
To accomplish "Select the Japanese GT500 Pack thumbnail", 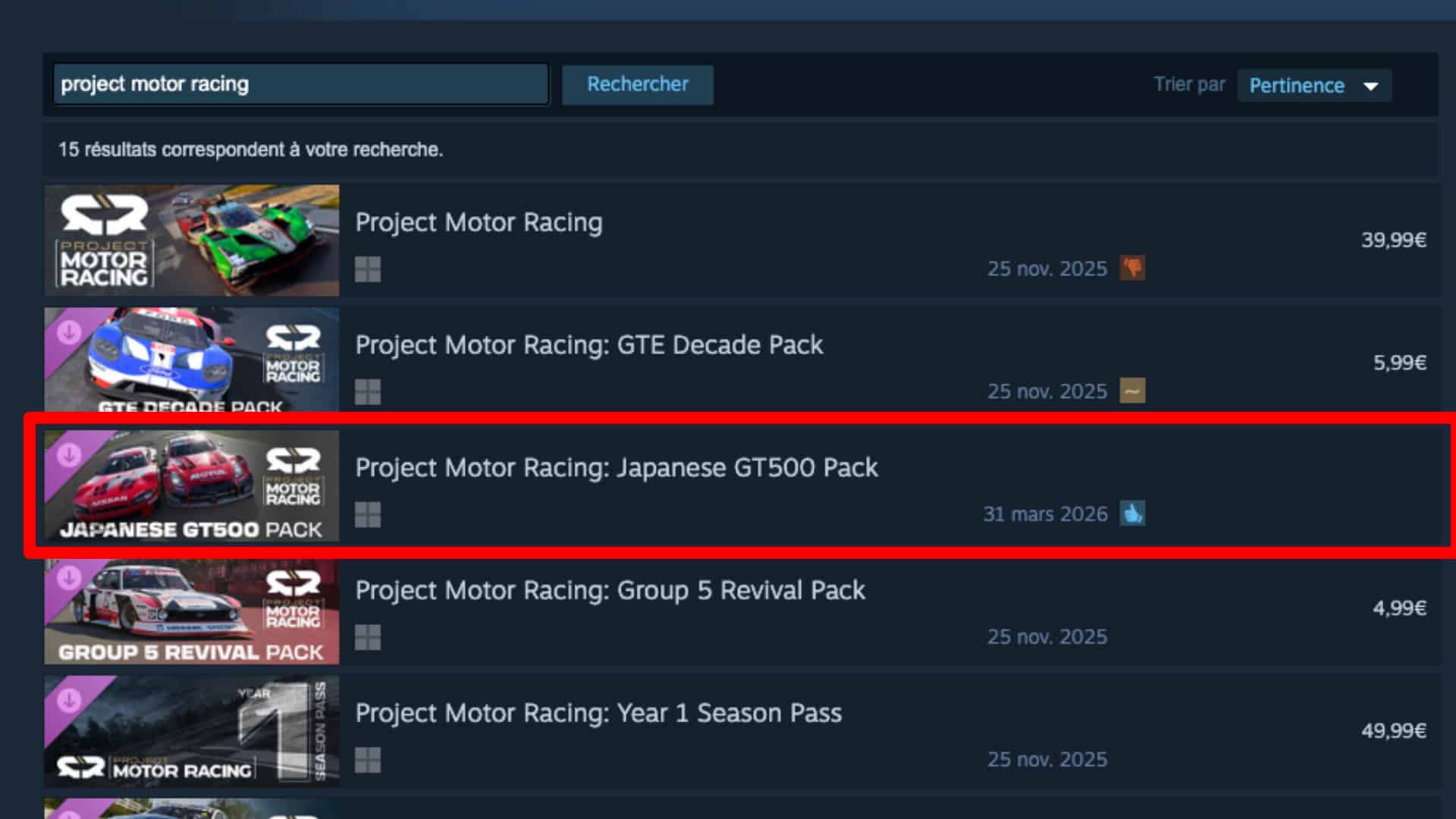I will 192,486.
